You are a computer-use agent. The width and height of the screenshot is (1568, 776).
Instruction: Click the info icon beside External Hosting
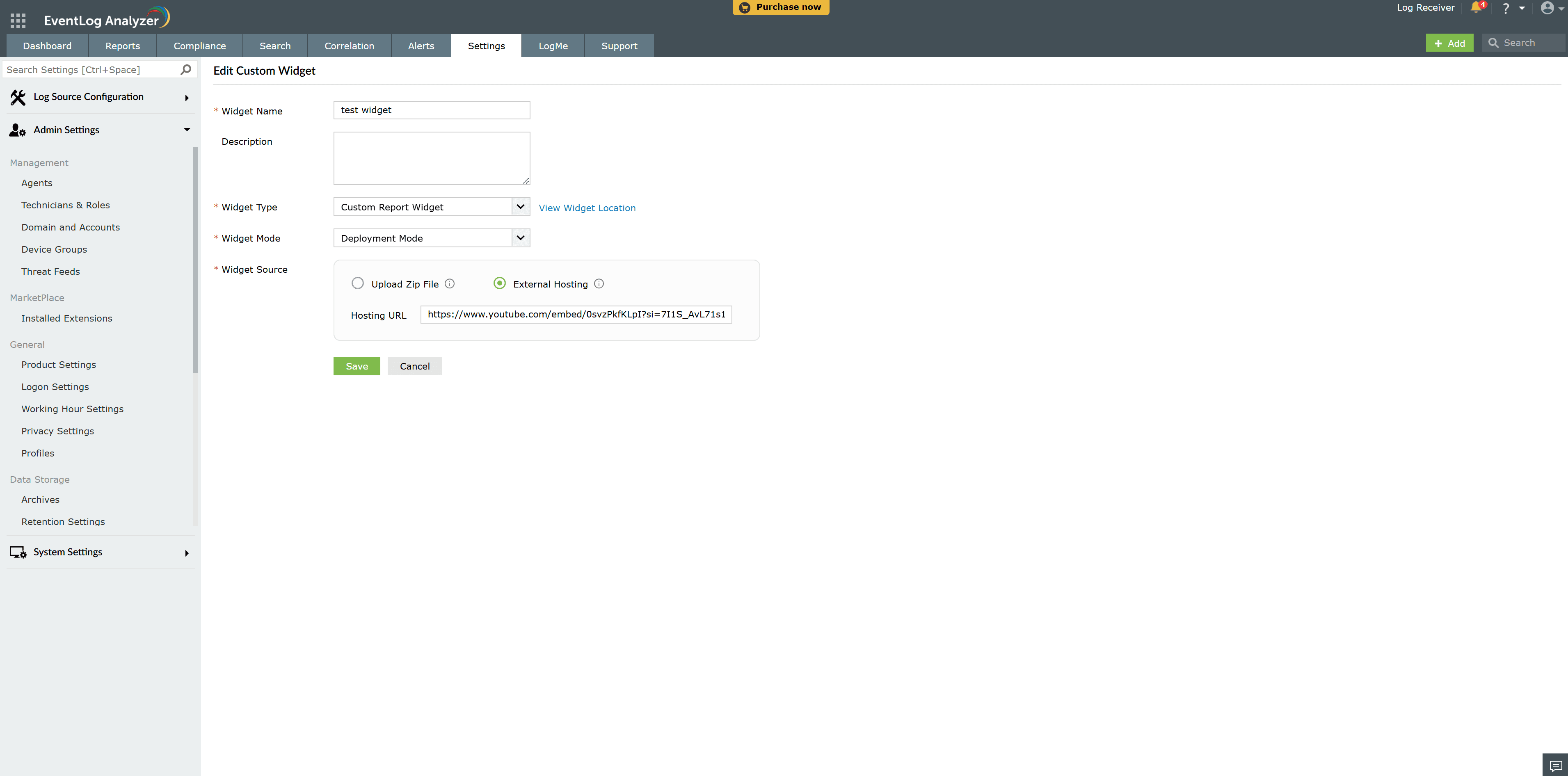[x=598, y=284]
